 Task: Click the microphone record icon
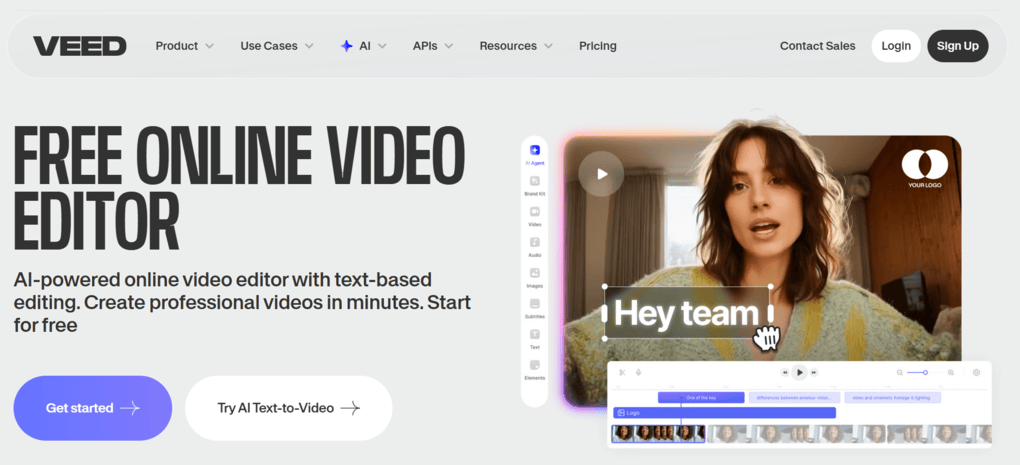coord(639,373)
